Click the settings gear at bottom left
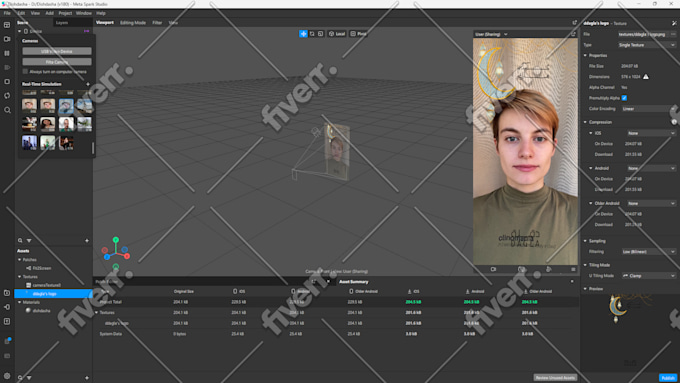 7,376
